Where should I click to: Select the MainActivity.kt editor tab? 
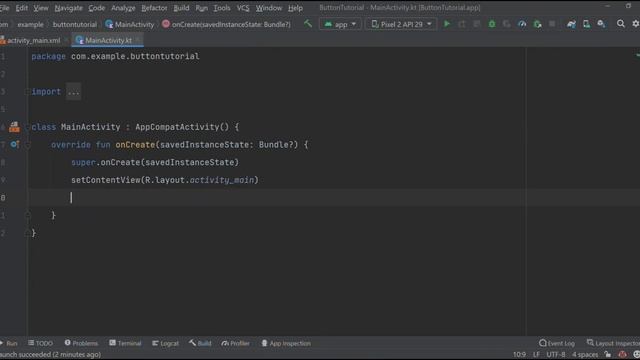click(x=108, y=40)
